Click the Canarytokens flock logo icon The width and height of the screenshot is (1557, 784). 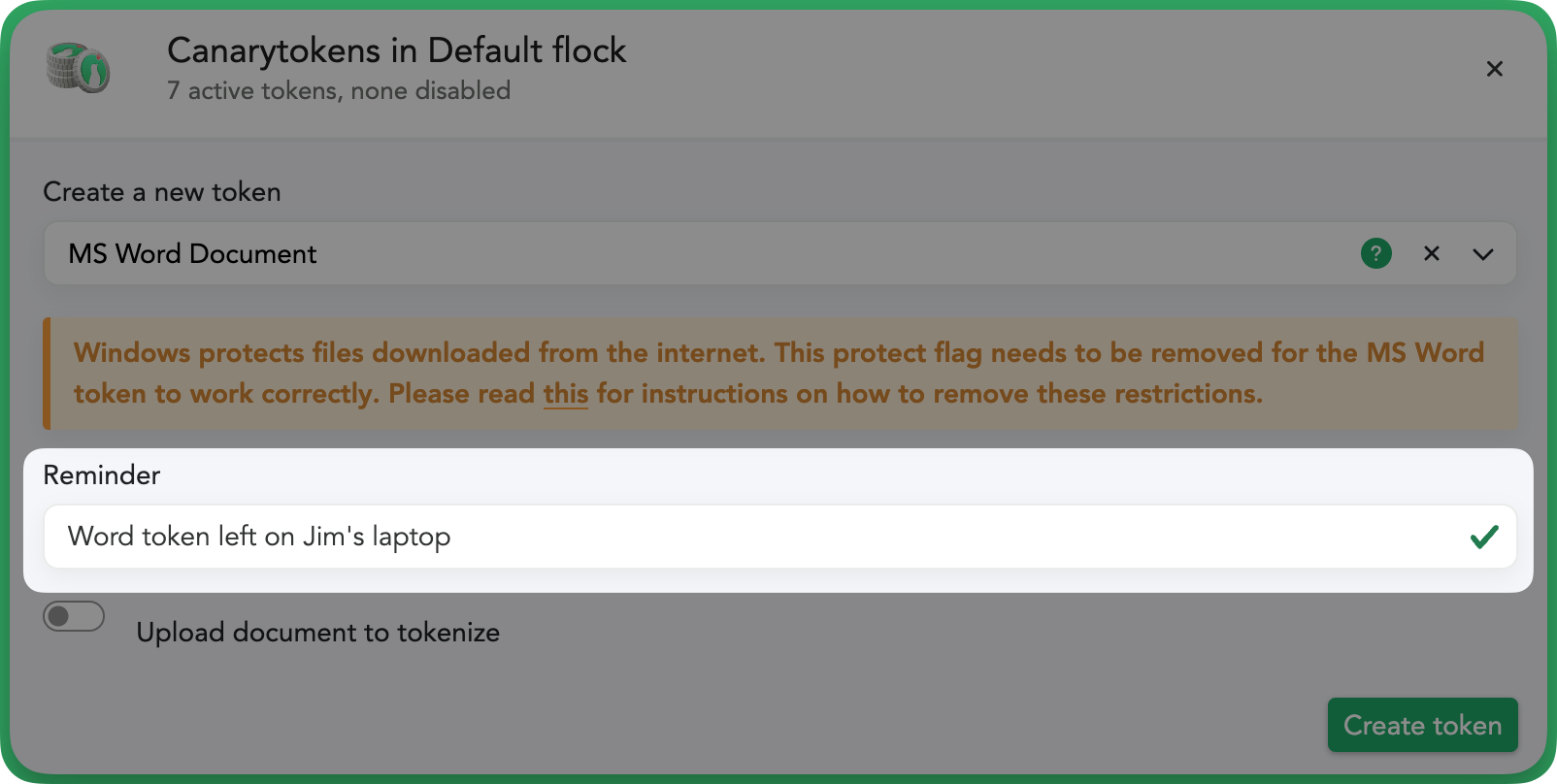tap(79, 68)
